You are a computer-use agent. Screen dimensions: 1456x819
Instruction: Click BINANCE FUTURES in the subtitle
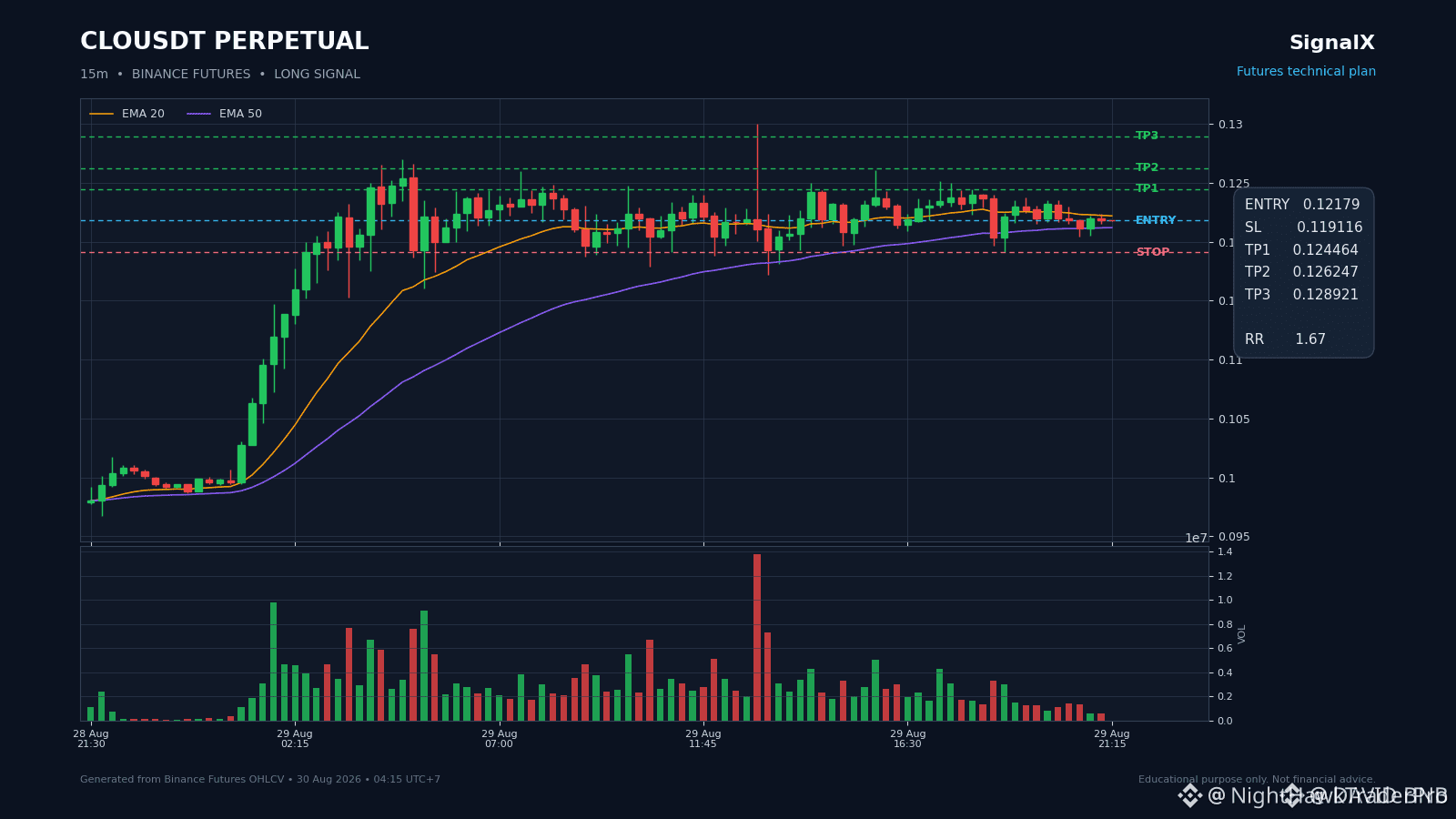click(191, 75)
